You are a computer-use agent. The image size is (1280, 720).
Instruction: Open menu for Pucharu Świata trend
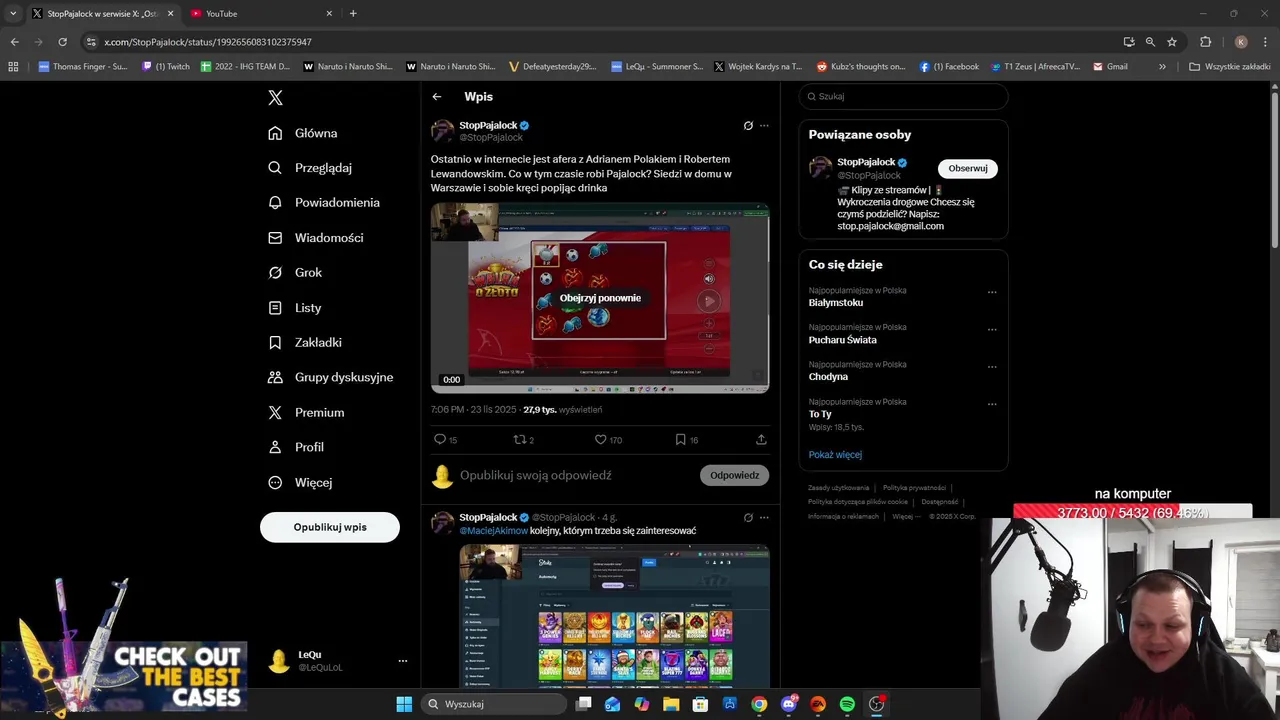[x=992, y=330]
